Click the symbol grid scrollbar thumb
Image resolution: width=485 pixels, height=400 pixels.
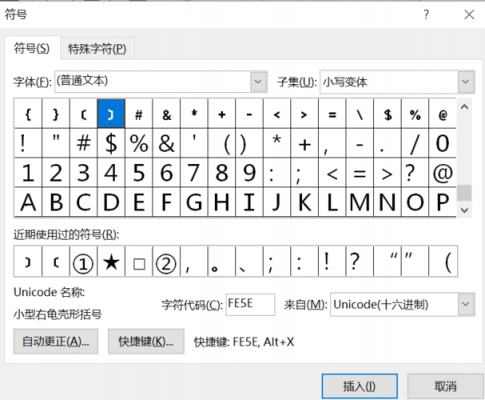click(464, 193)
